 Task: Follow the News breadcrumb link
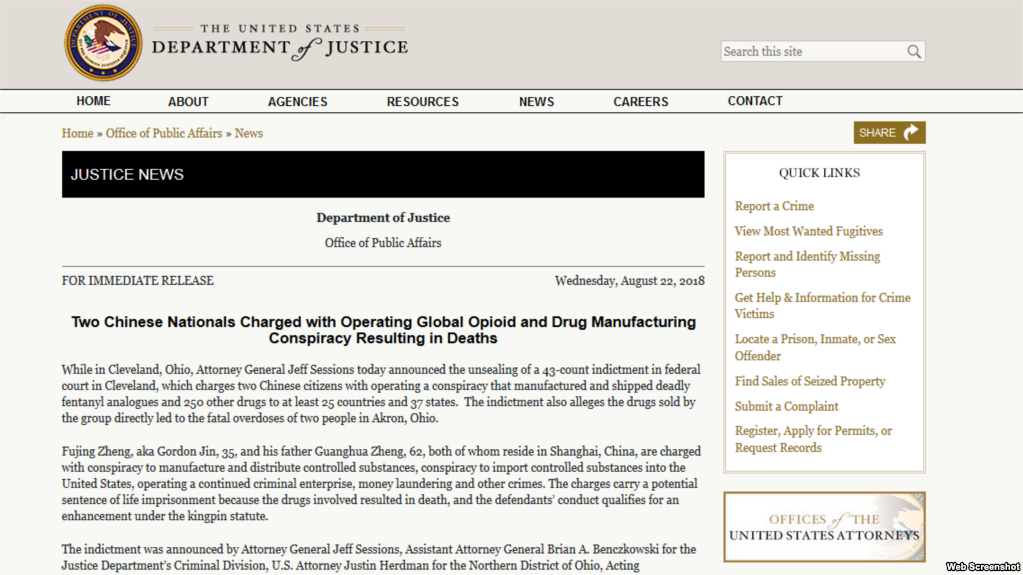[249, 133]
